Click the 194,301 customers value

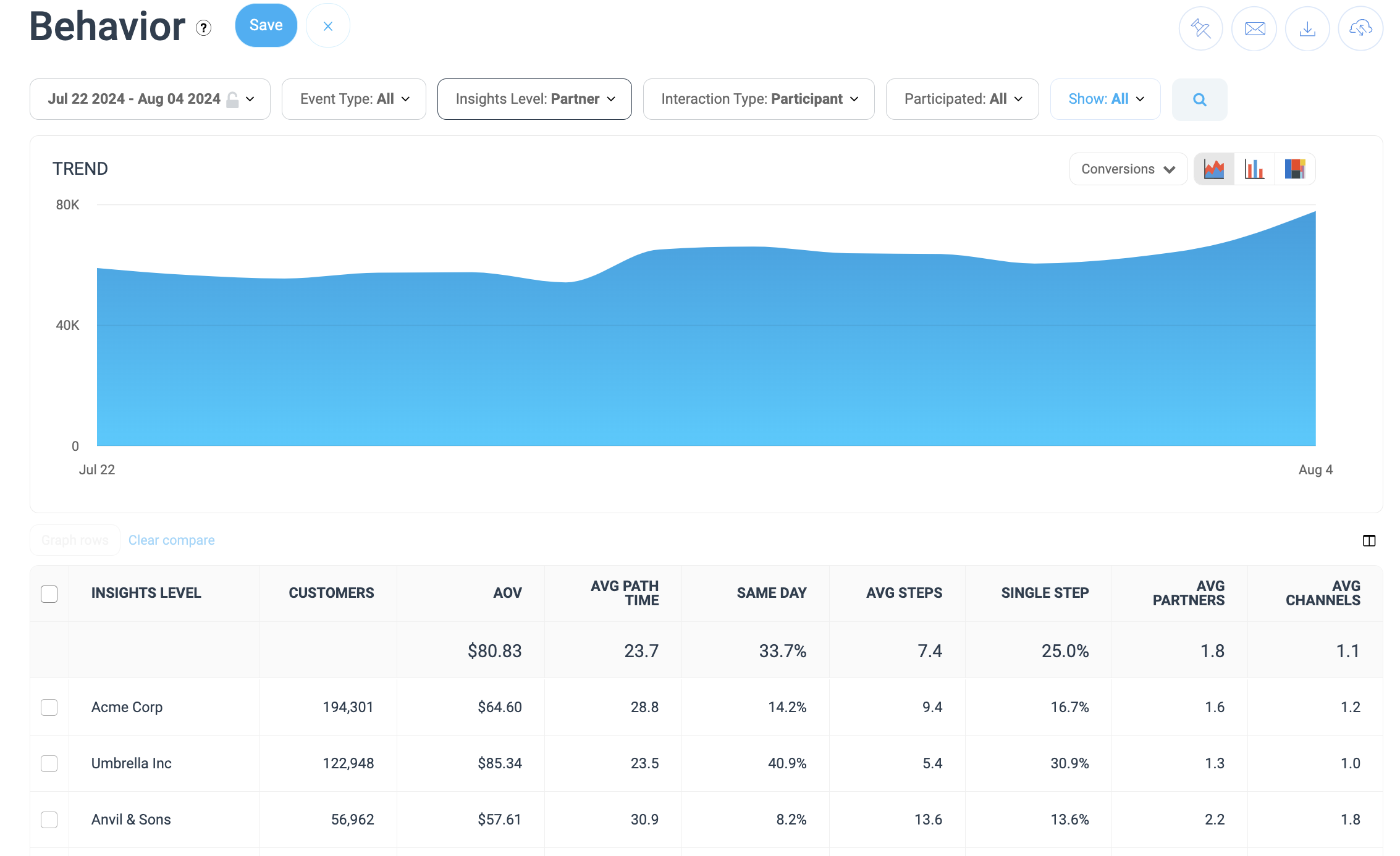348,707
